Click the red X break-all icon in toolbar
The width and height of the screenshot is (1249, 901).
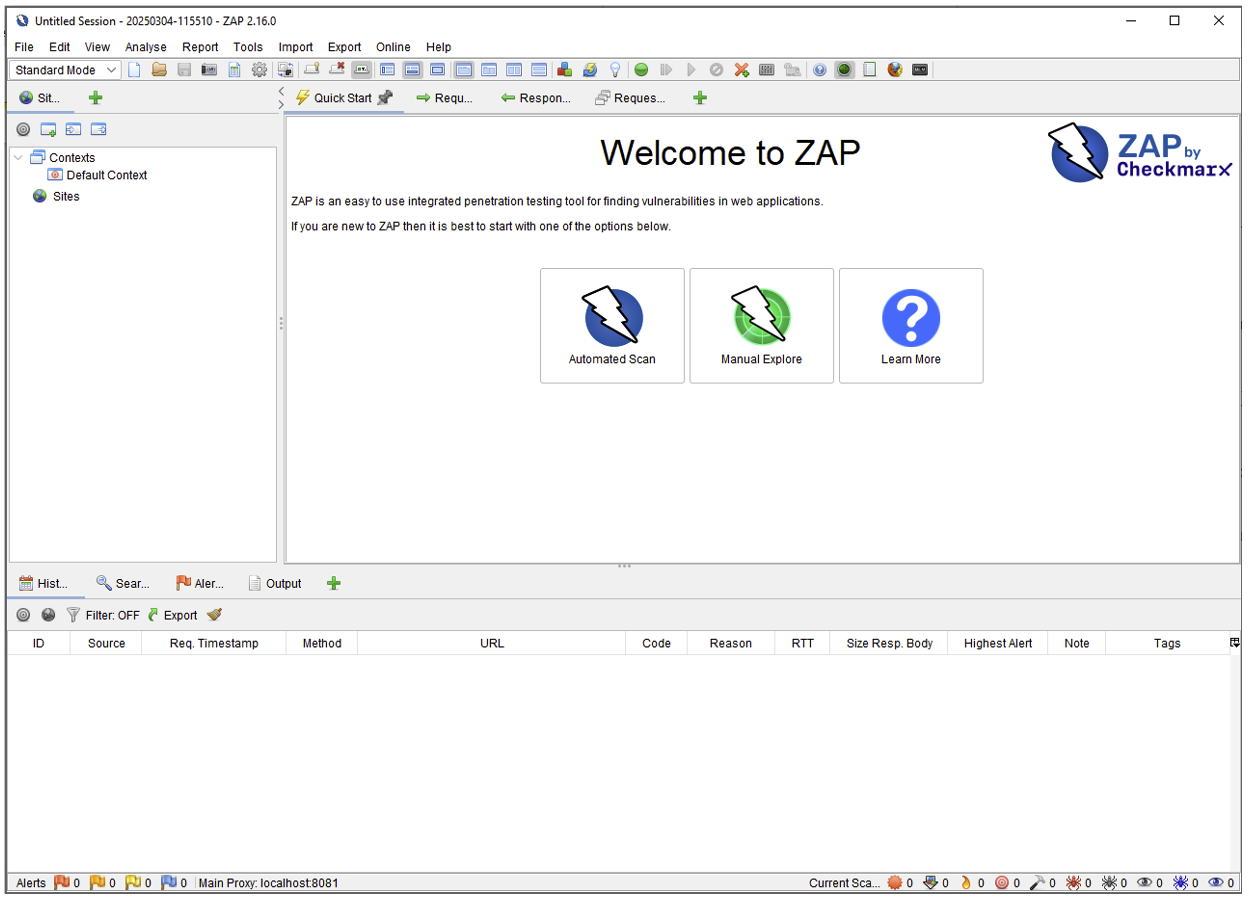(x=741, y=70)
